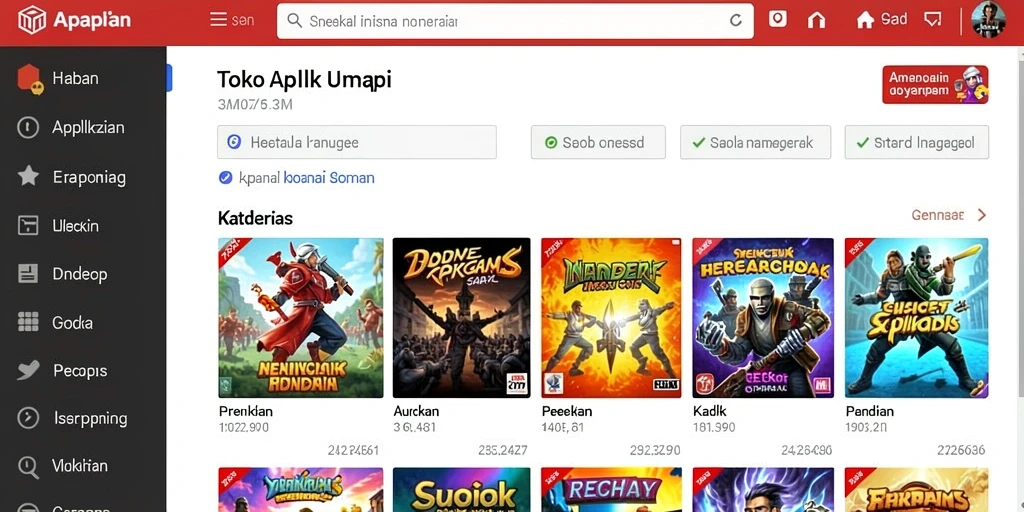Click the Apaplan brand name

92,20
